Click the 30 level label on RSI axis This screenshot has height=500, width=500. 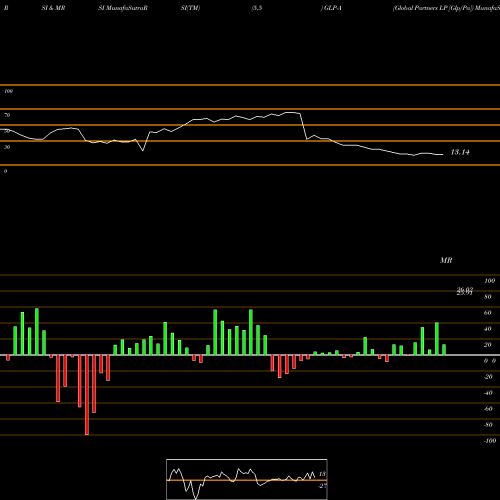[x=7, y=147]
